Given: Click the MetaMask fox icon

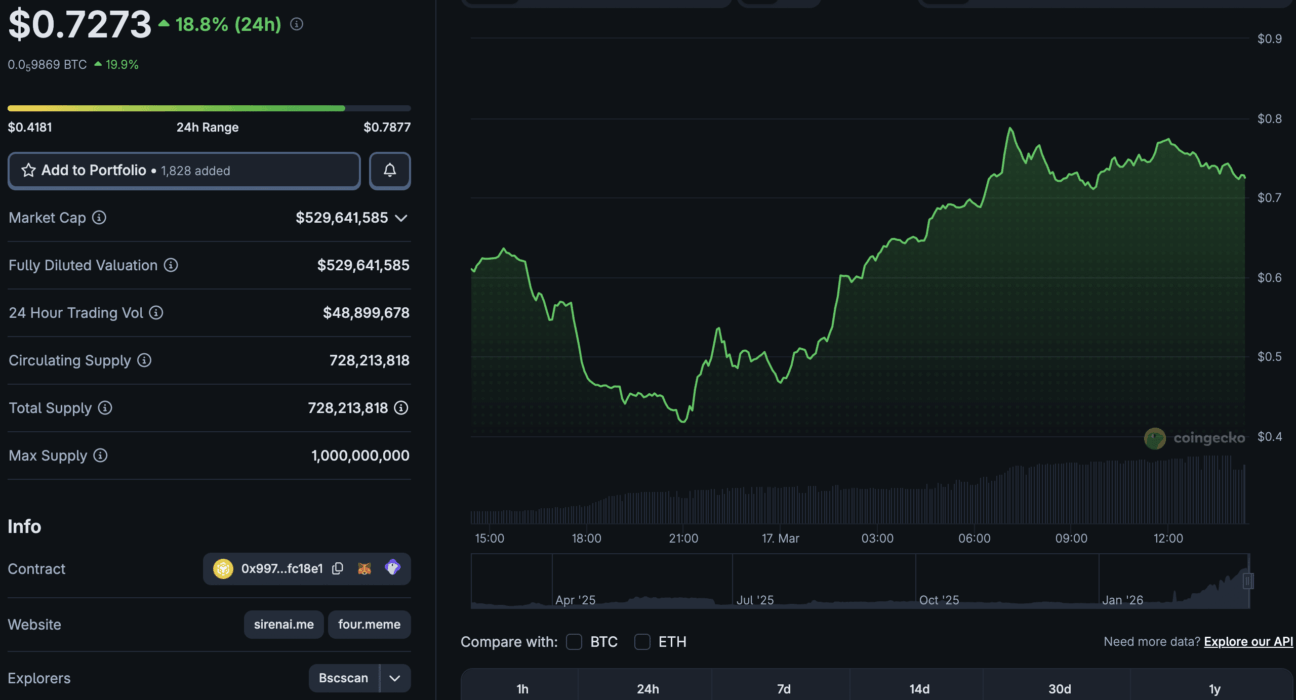Looking at the screenshot, I should (365, 569).
